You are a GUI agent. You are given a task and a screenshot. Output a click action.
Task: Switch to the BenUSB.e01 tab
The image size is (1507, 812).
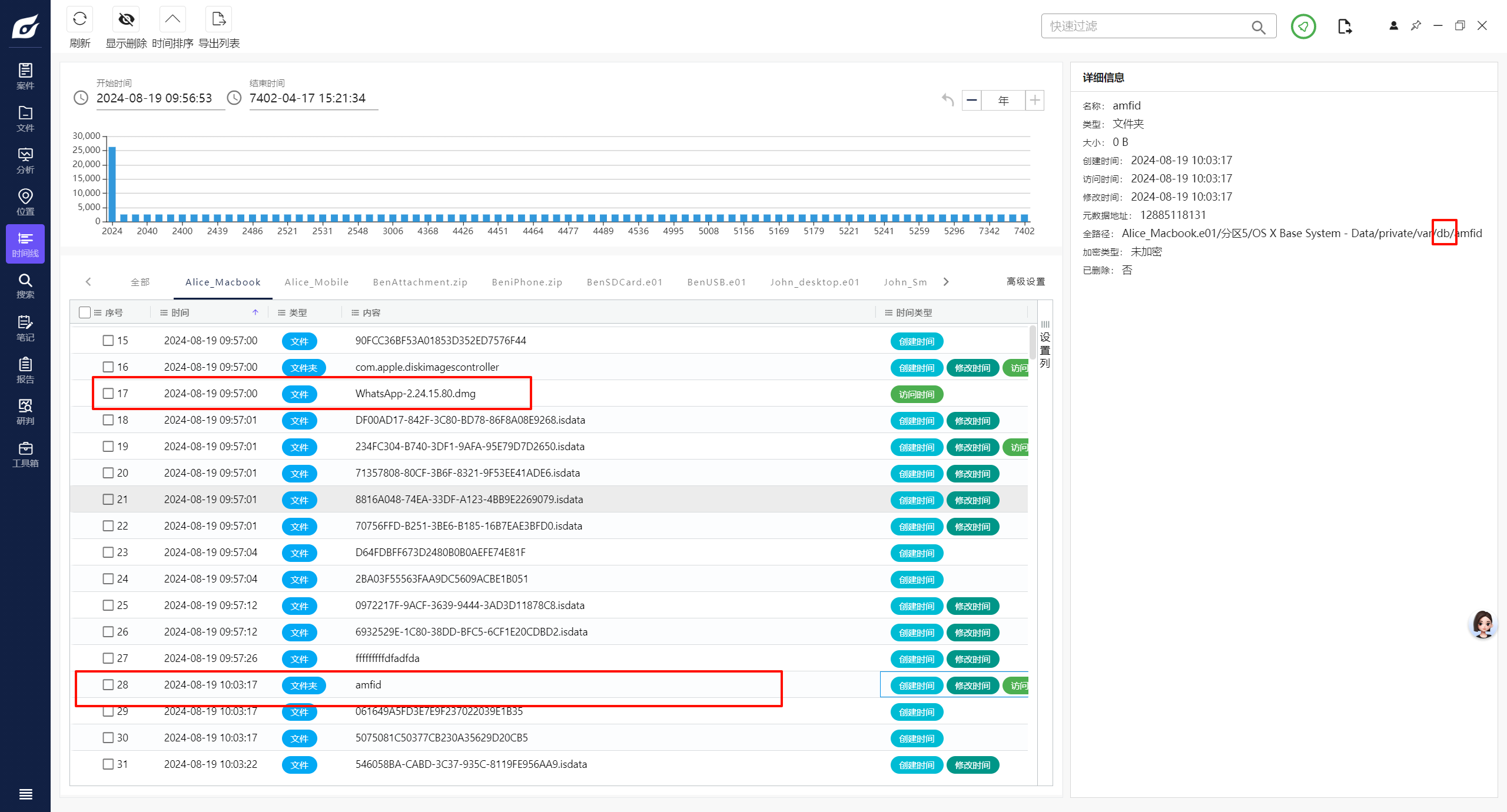[x=716, y=282]
